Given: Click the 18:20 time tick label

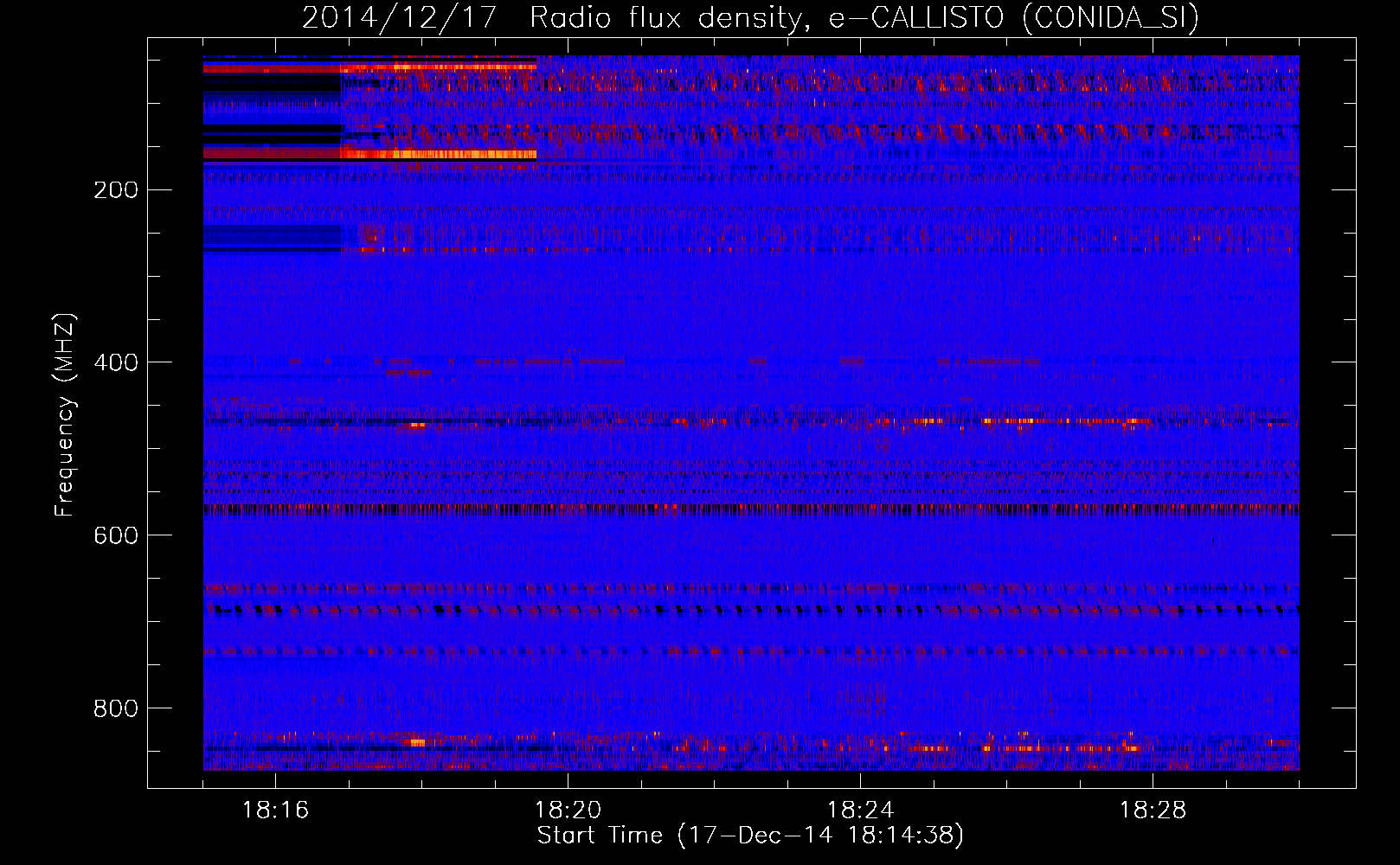Looking at the screenshot, I should click(568, 811).
